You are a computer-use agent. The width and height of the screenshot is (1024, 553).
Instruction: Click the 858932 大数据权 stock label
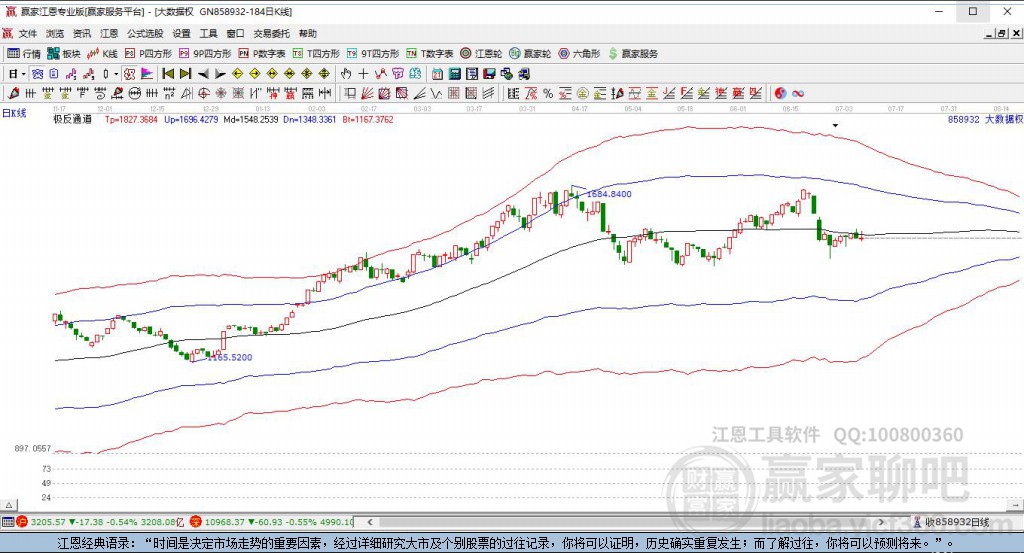point(985,119)
